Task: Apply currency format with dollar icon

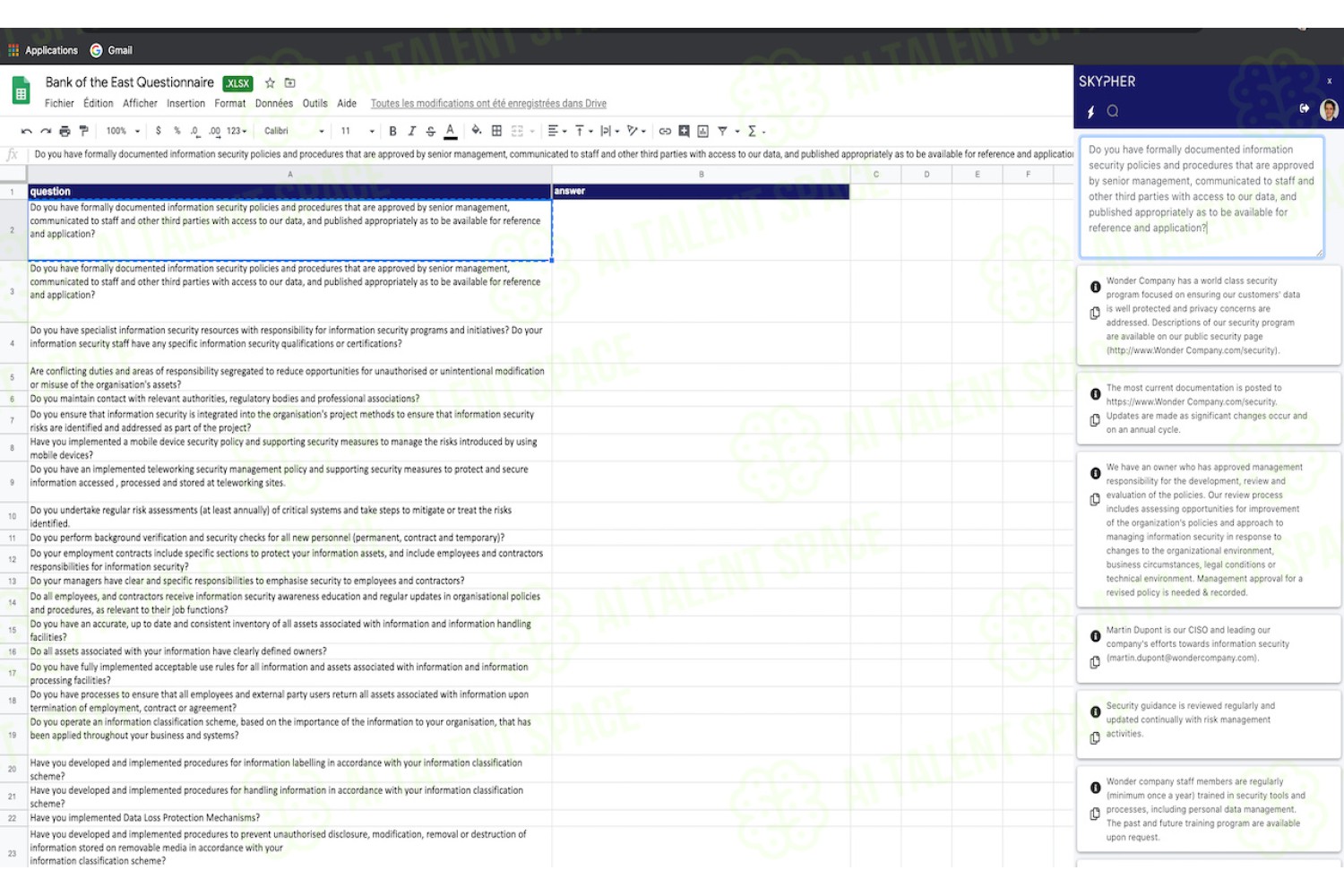Action: (x=159, y=131)
